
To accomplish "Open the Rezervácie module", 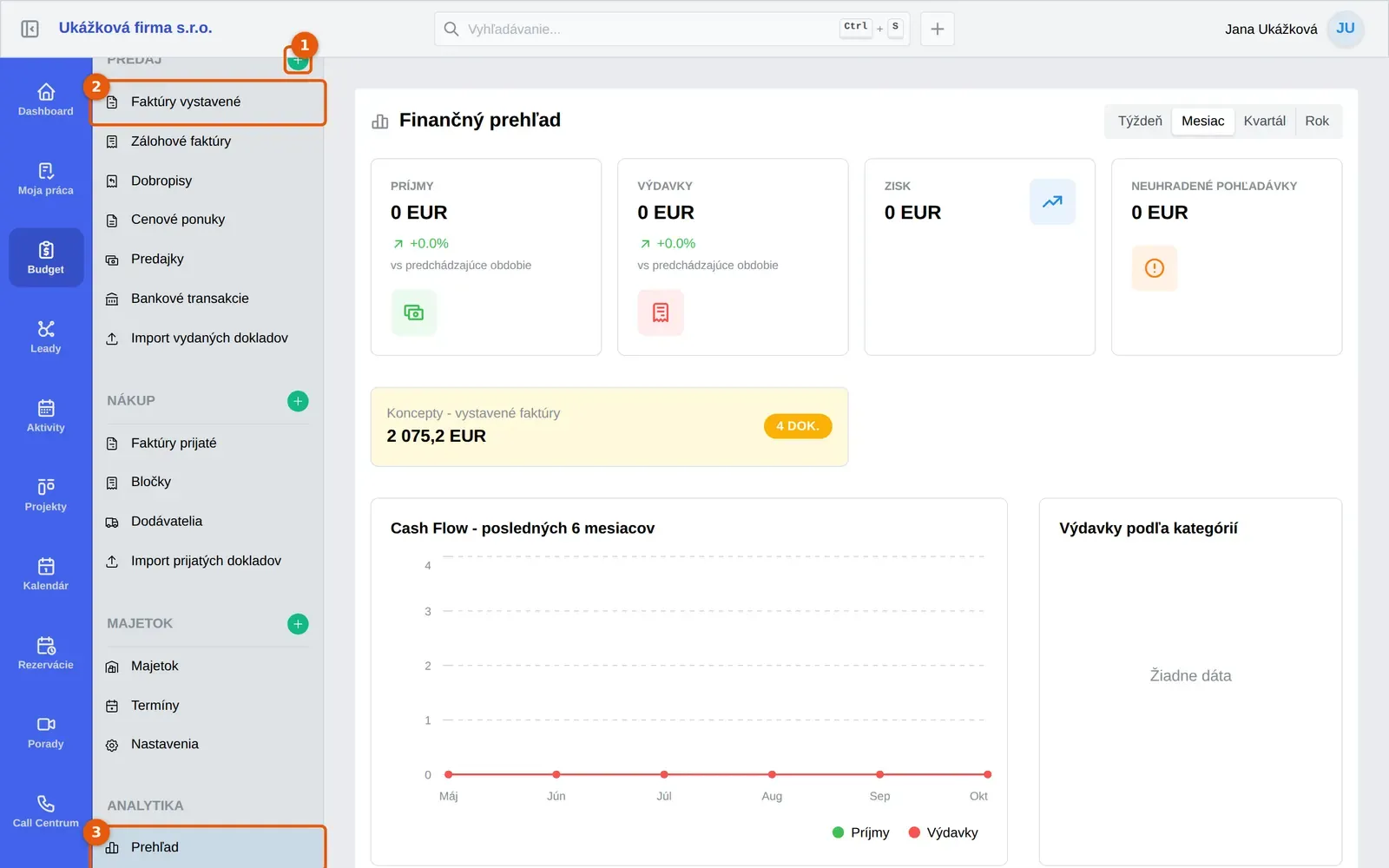I will coord(46,652).
